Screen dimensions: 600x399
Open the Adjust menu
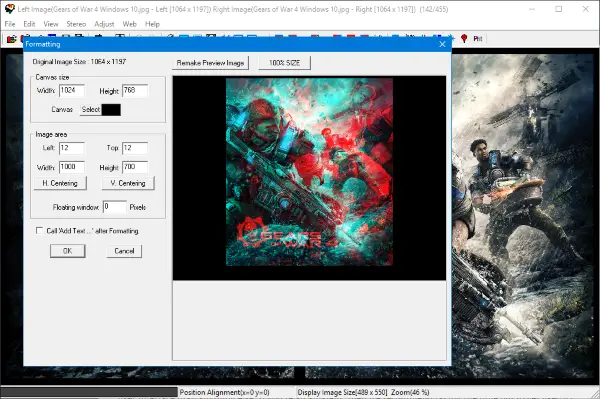[x=104, y=24]
